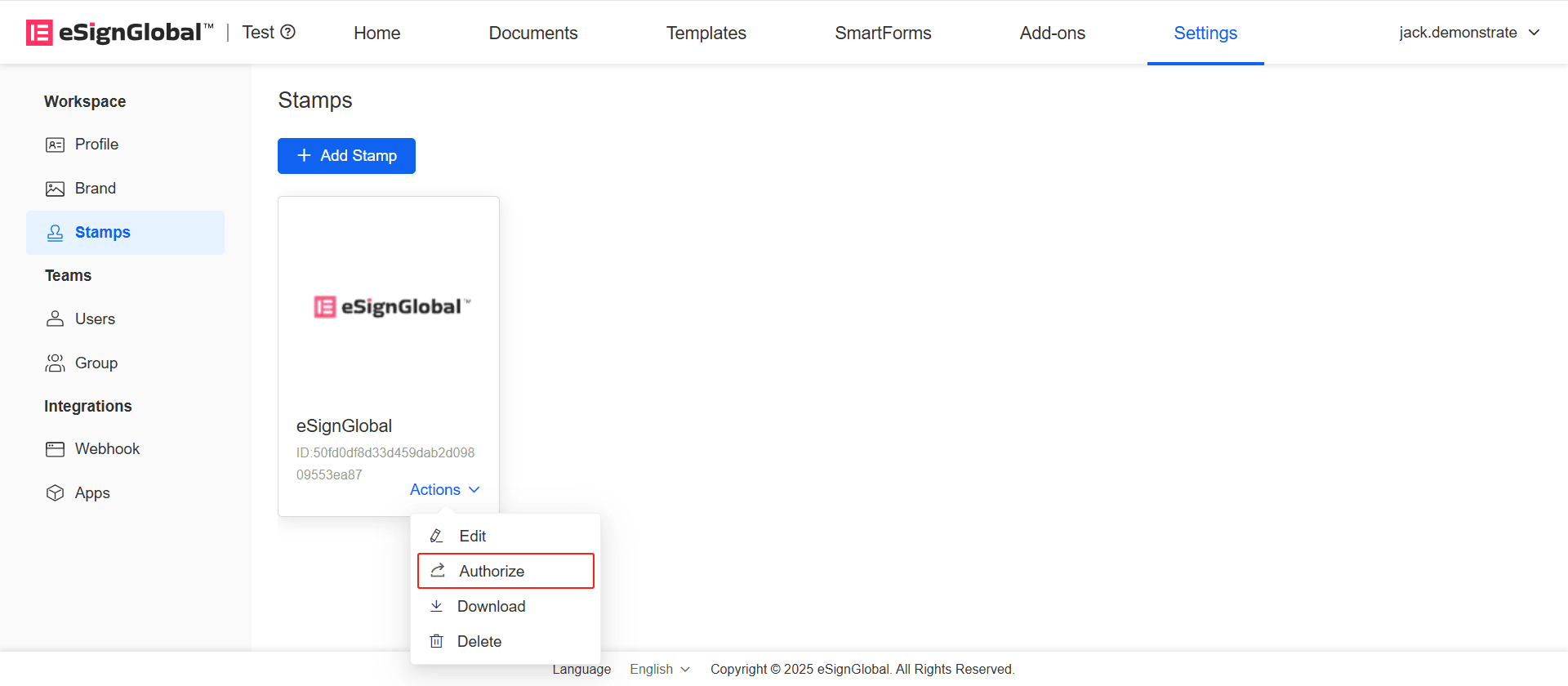Open the Documents tab

point(533,33)
